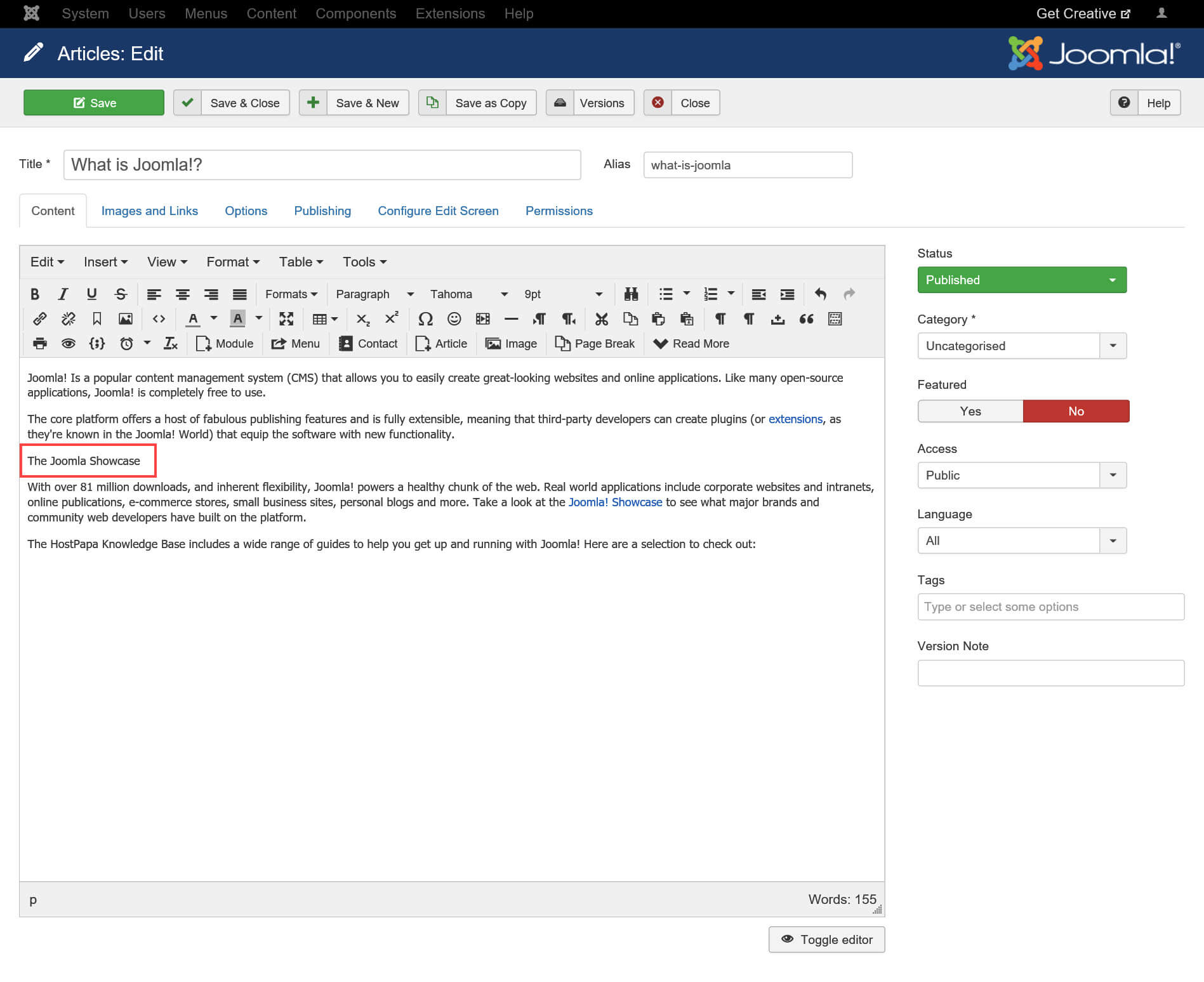Viewport: 1204px width, 982px height.
Task: Toggle underline formatting
Action: click(x=91, y=294)
